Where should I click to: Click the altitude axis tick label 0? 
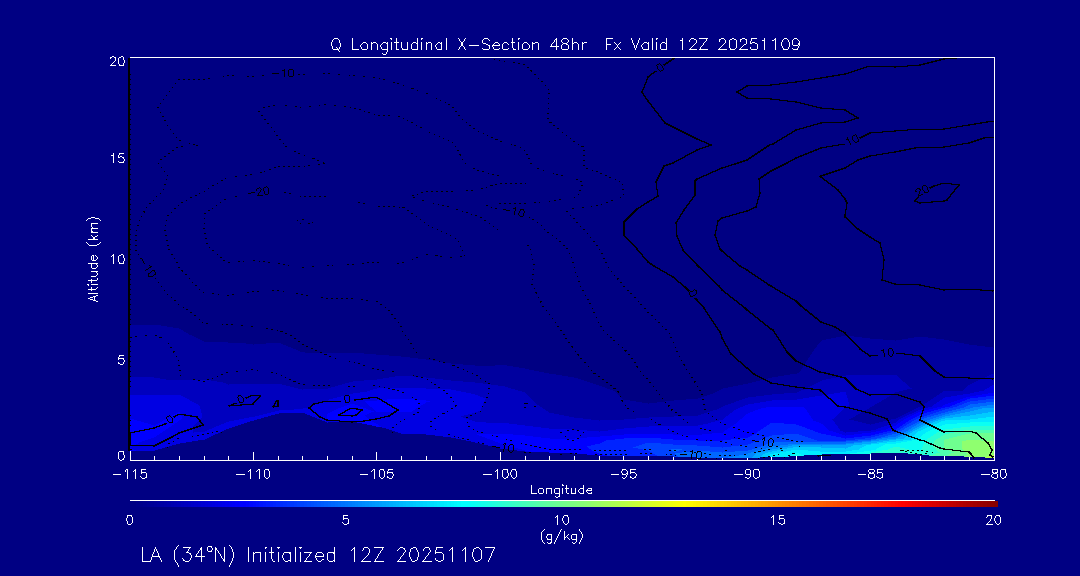coord(121,455)
